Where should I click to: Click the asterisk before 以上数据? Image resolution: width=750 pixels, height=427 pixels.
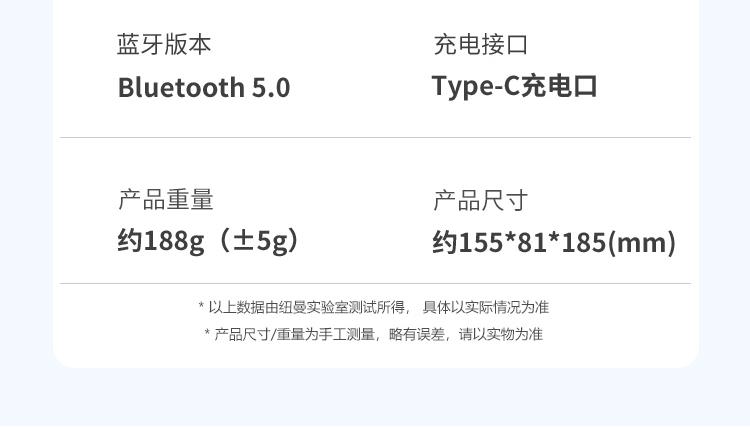[x=201, y=305]
